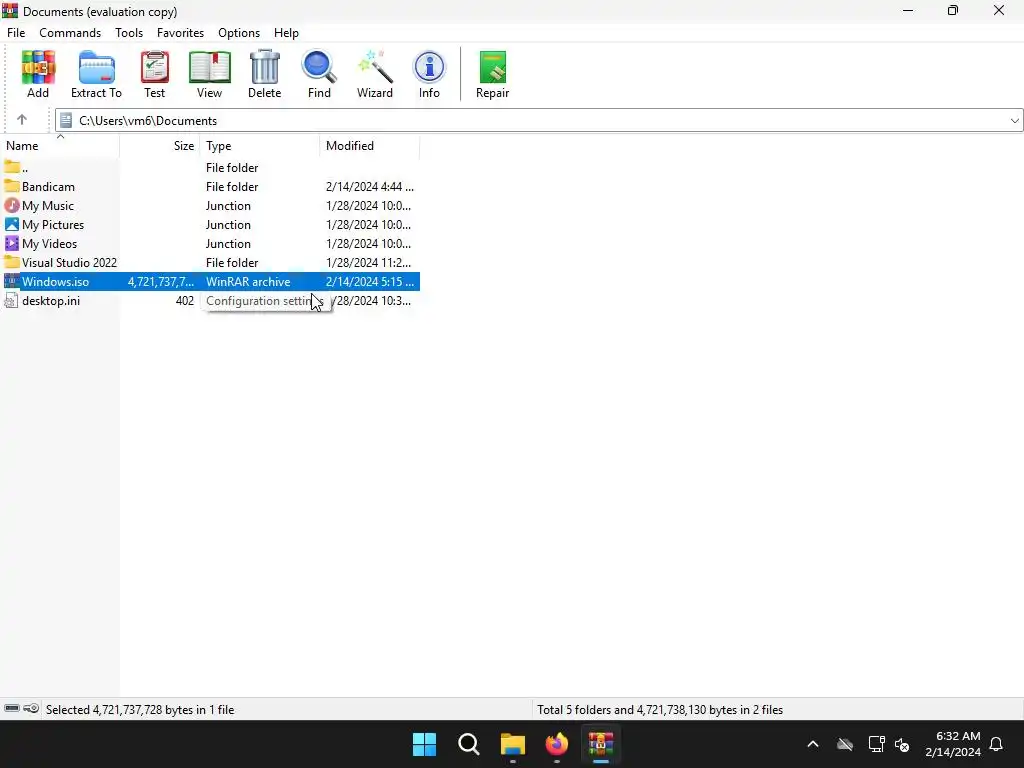Select Visual Studio 2022 folder name
The image size is (1024, 768).
tap(69, 263)
